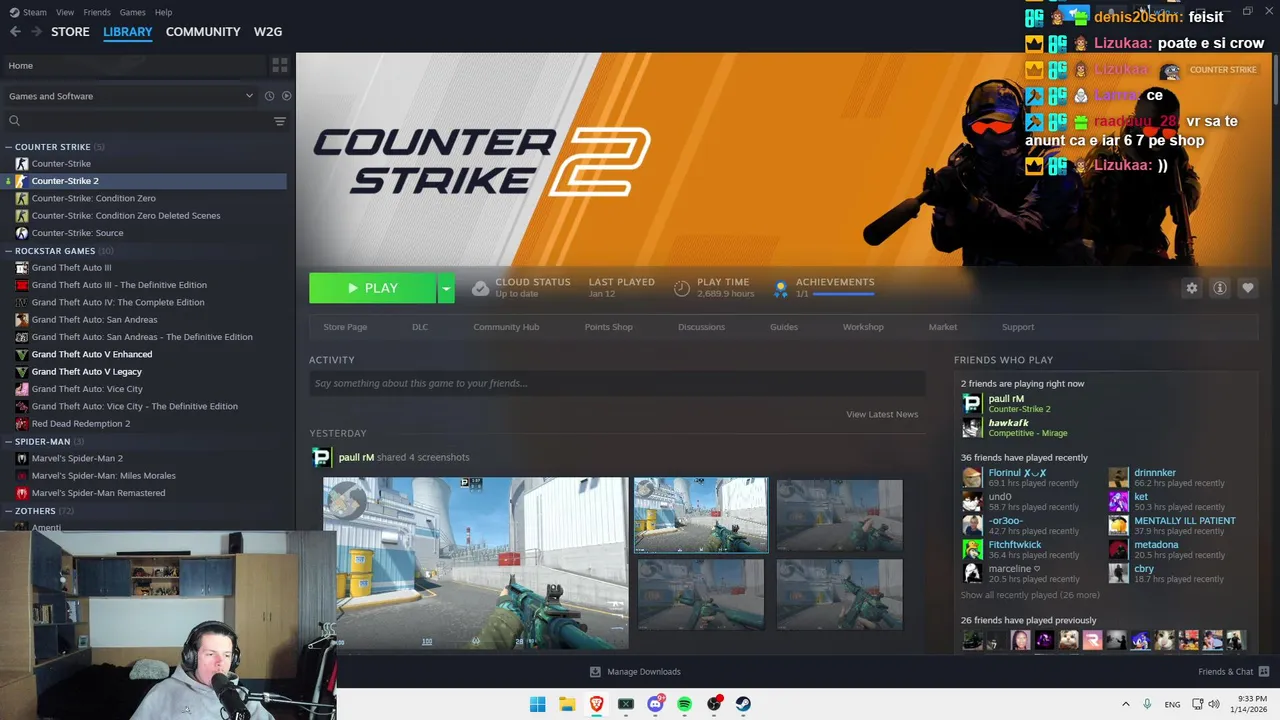
Task: Open Market link
Action: 943,327
